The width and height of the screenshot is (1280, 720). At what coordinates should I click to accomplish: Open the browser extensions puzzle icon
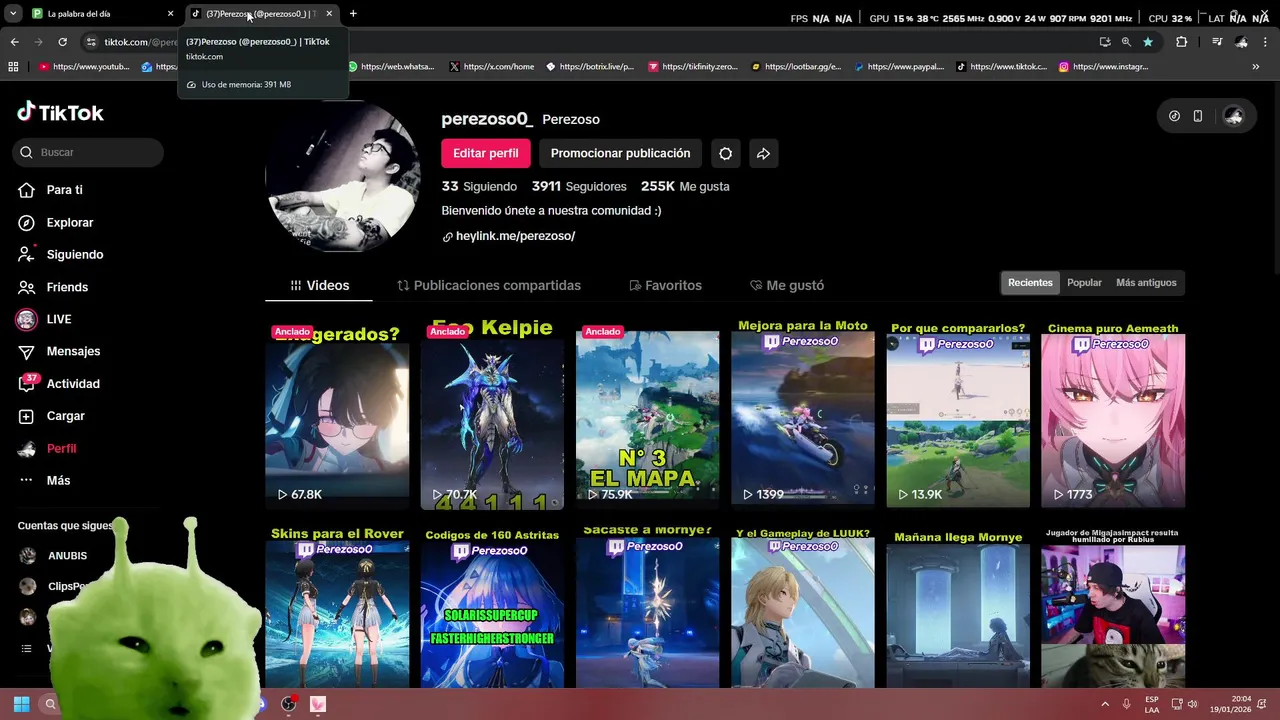coord(1182,42)
